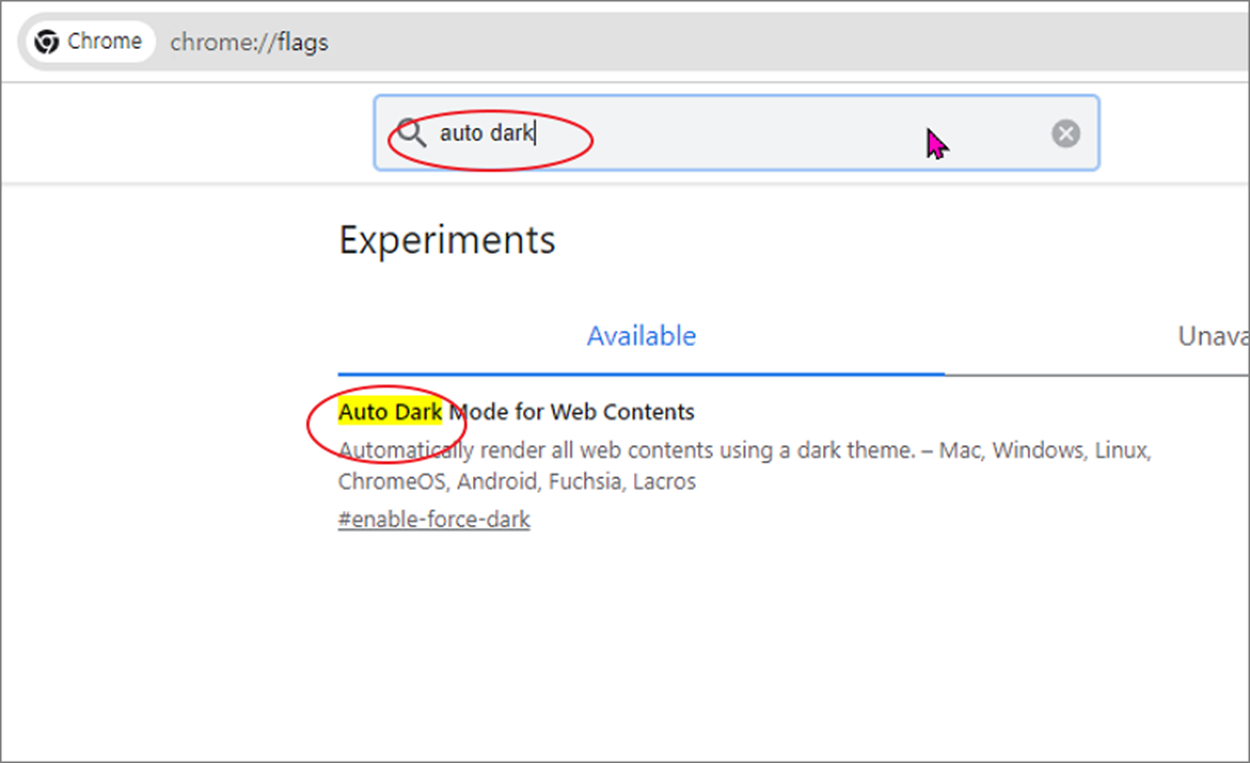Click the magnifier icon in flags search
Image resolution: width=1250 pixels, height=763 pixels.
pyautogui.click(x=411, y=132)
